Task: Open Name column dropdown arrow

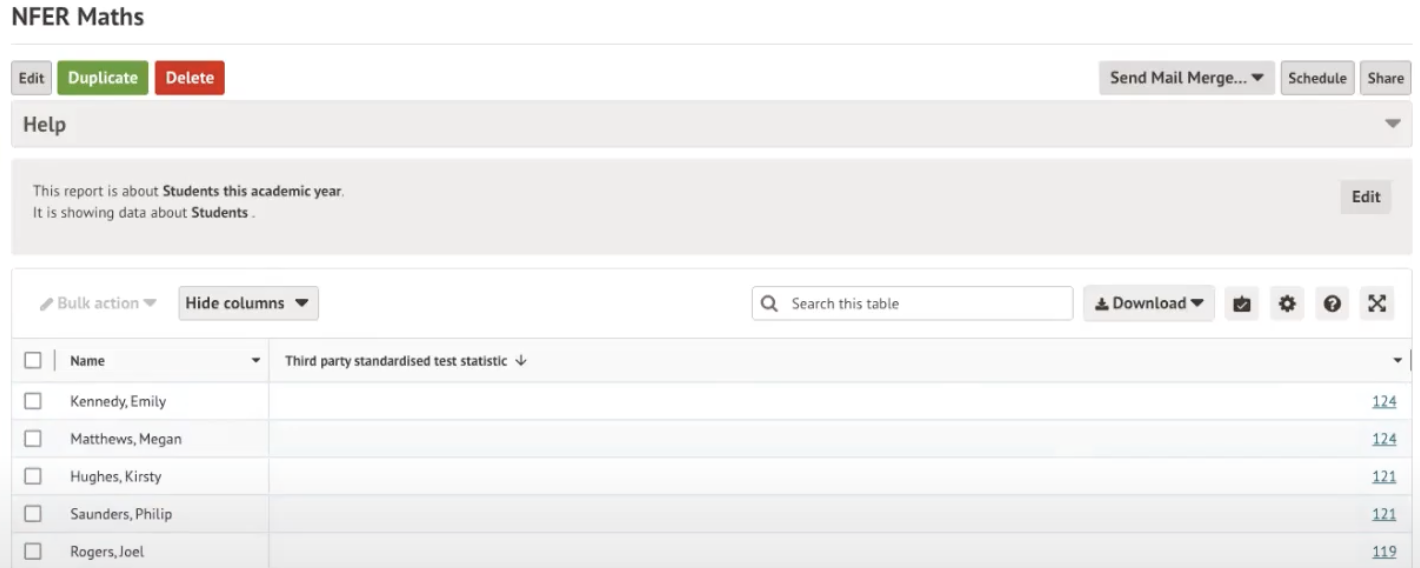Action: coord(256,361)
